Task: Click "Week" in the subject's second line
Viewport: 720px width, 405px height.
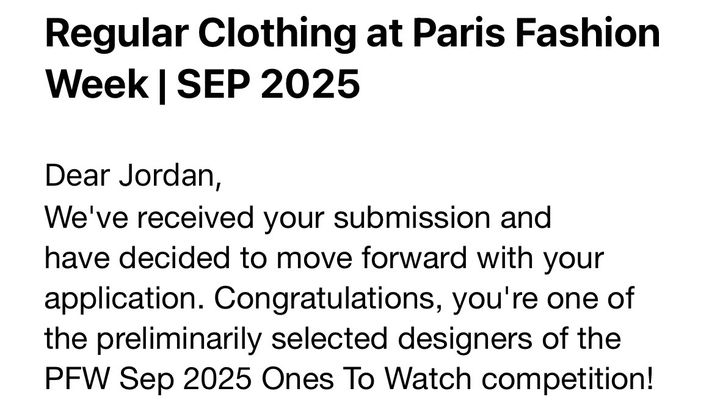Action: [x=97, y=84]
